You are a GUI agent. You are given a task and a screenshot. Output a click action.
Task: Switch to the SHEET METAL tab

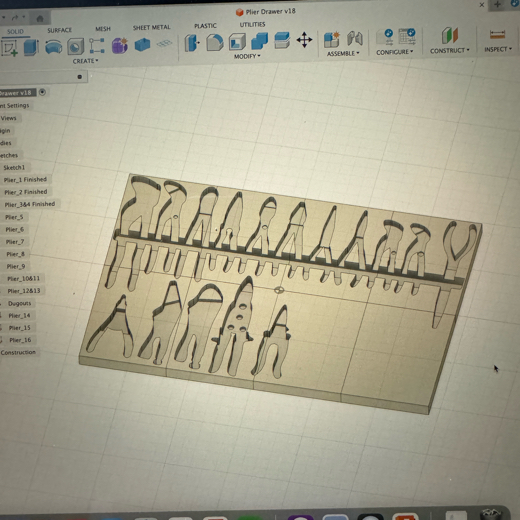tap(152, 27)
